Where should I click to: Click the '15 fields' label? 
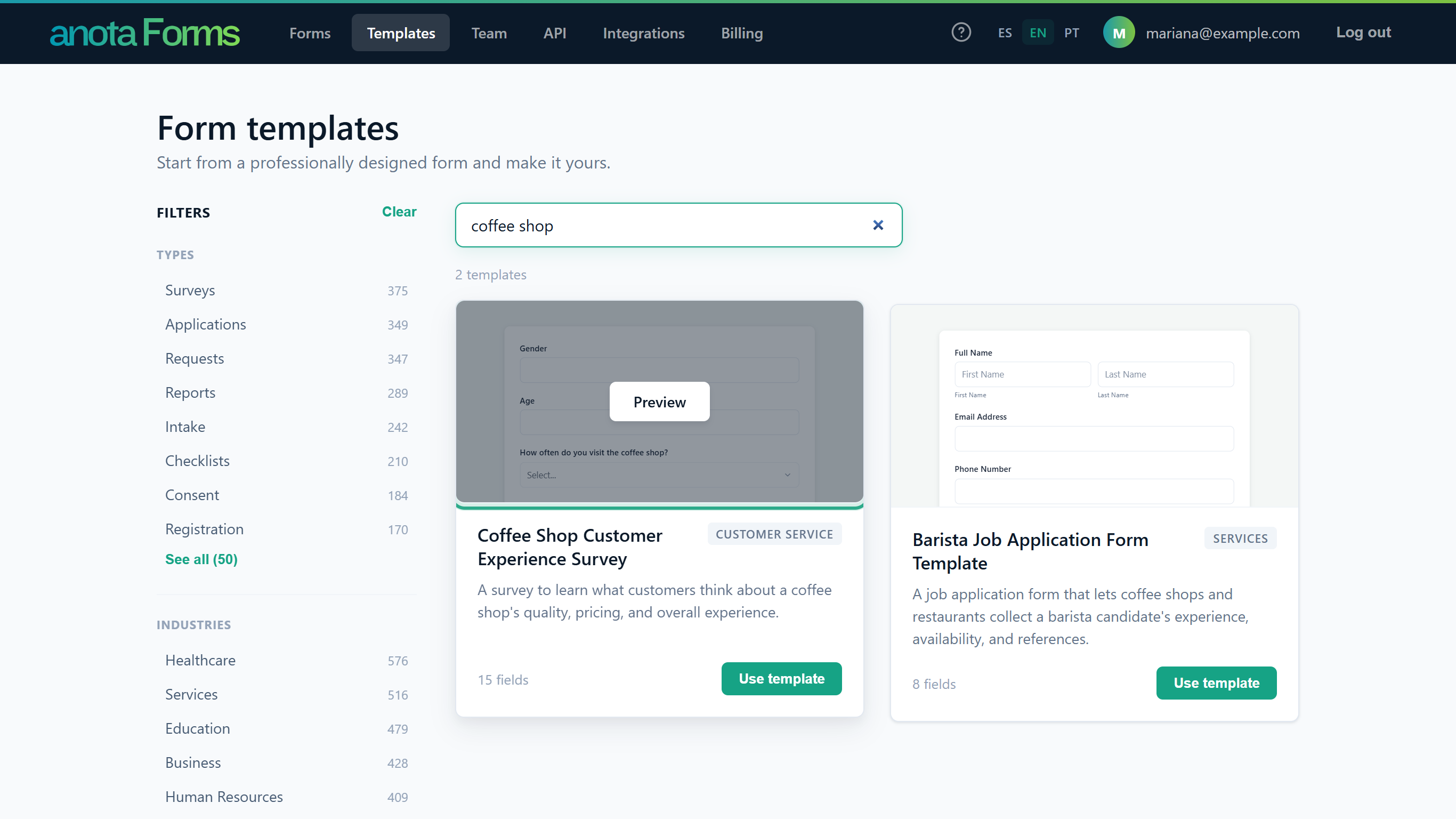[503, 679]
